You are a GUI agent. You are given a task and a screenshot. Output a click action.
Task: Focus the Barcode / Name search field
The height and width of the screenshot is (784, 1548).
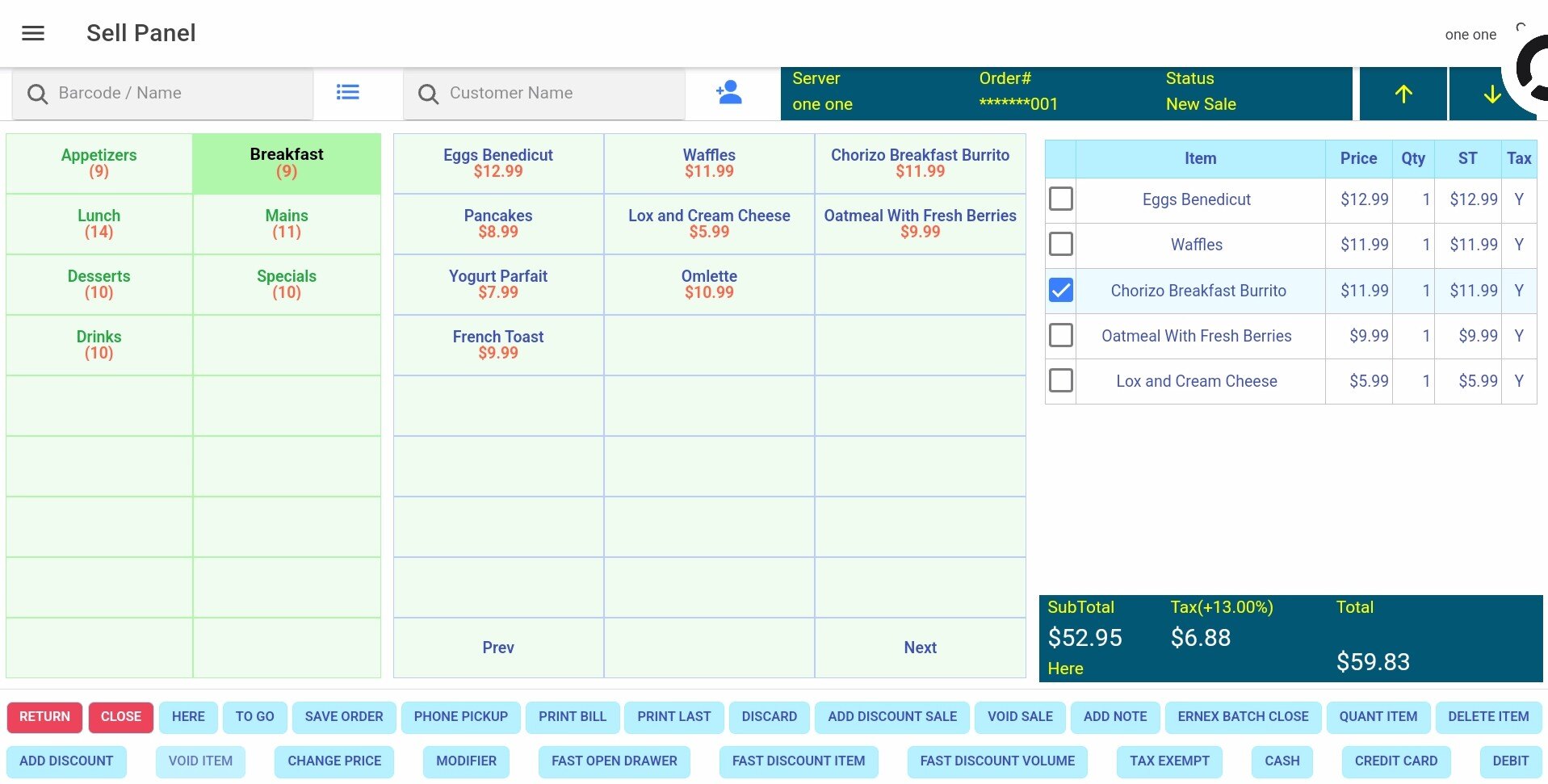coord(163,94)
